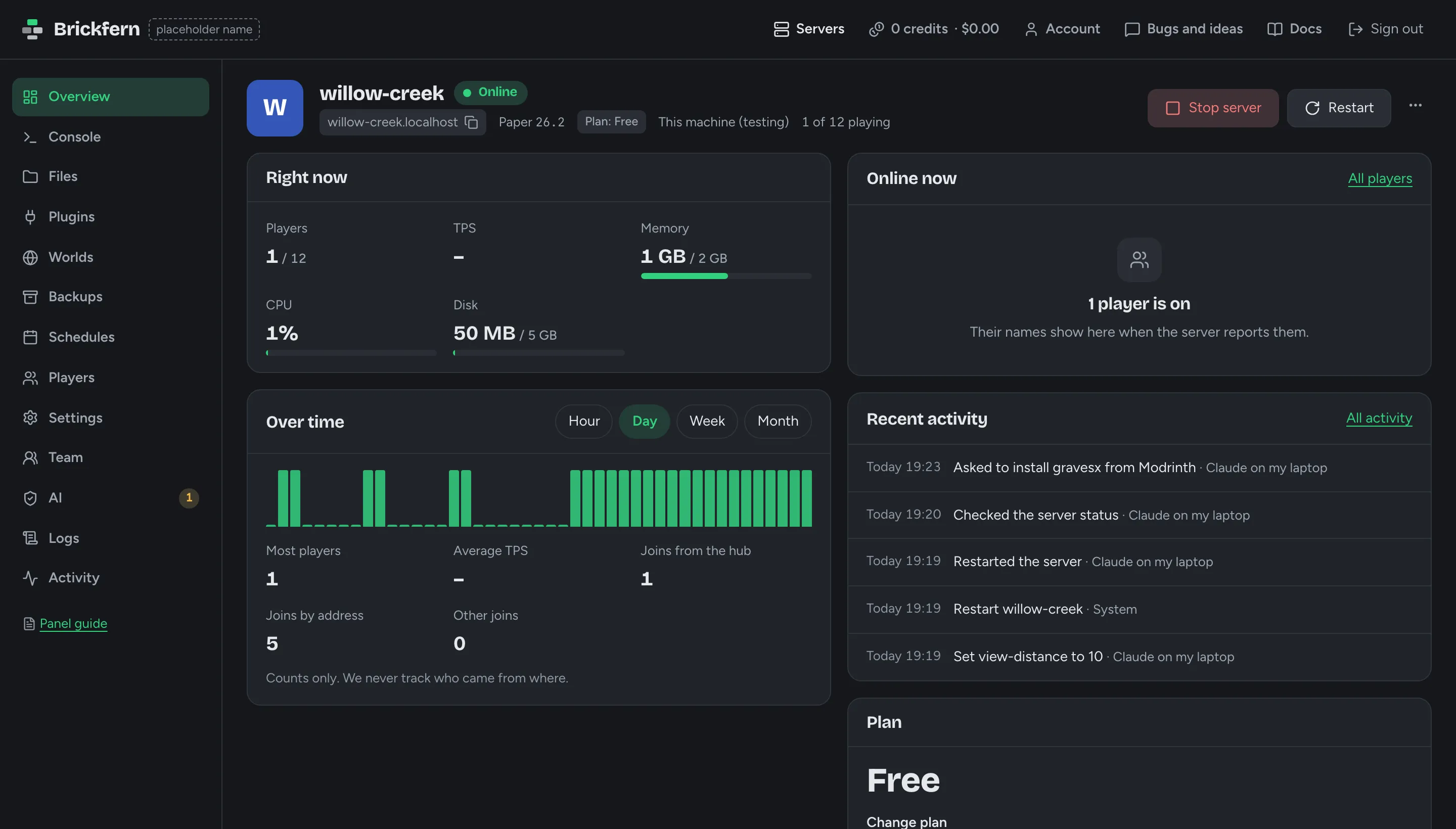The width and height of the screenshot is (1456, 829).
Task: Open Bugs and ideas page
Action: pyautogui.click(x=1183, y=29)
